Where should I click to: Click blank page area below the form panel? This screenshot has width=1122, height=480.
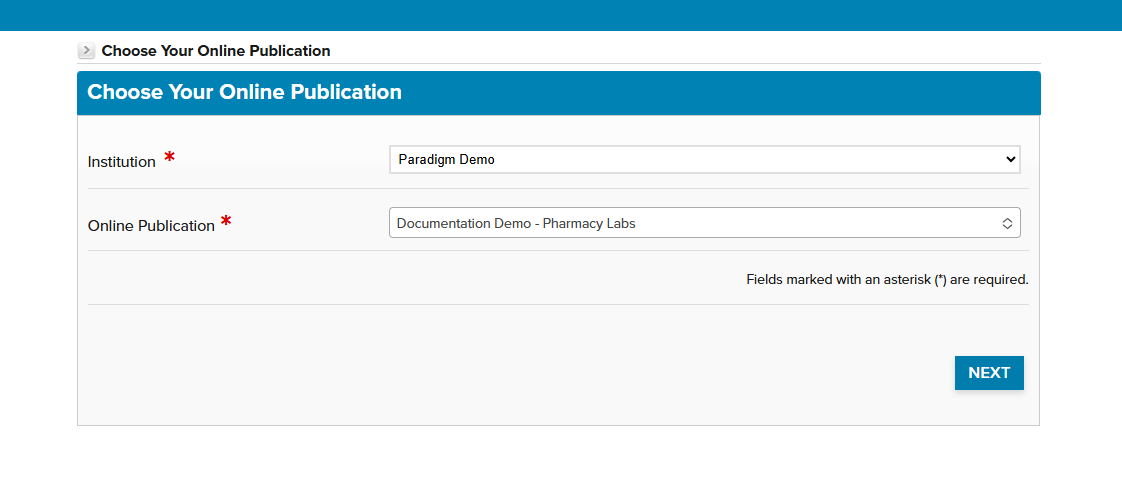click(x=560, y=453)
